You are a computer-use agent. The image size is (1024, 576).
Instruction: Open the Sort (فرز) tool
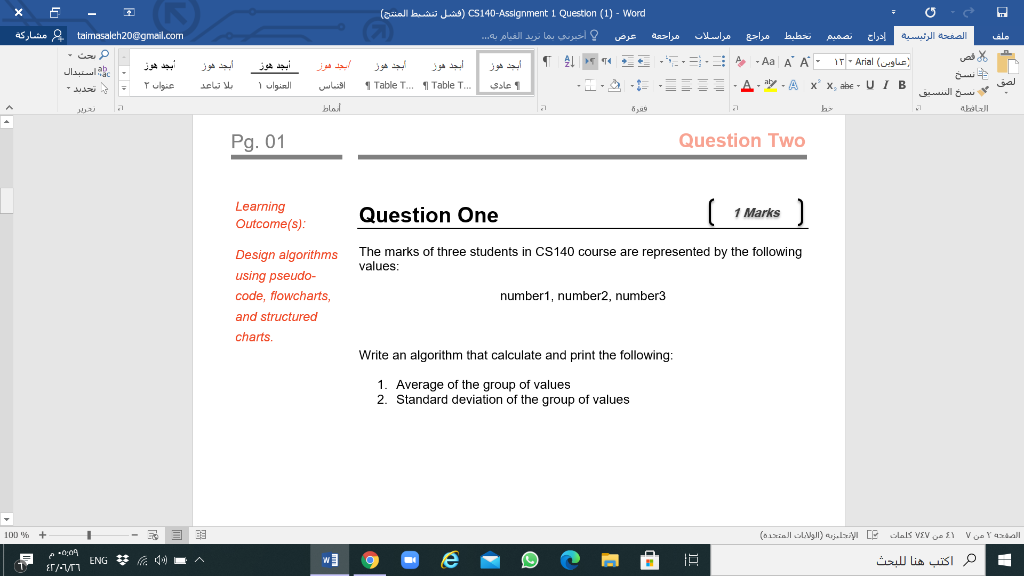click(x=569, y=60)
